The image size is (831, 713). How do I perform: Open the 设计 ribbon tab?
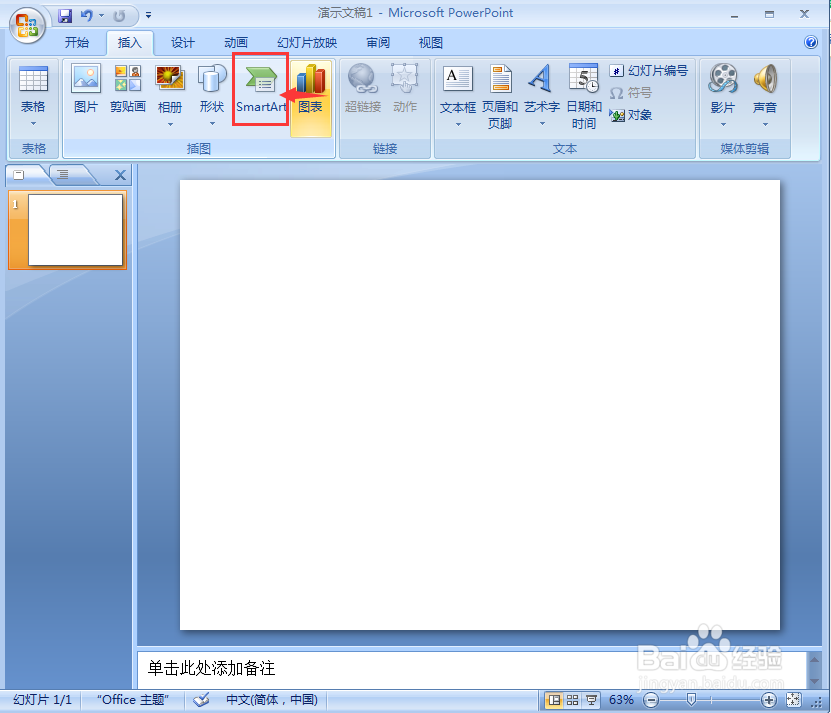[x=183, y=42]
